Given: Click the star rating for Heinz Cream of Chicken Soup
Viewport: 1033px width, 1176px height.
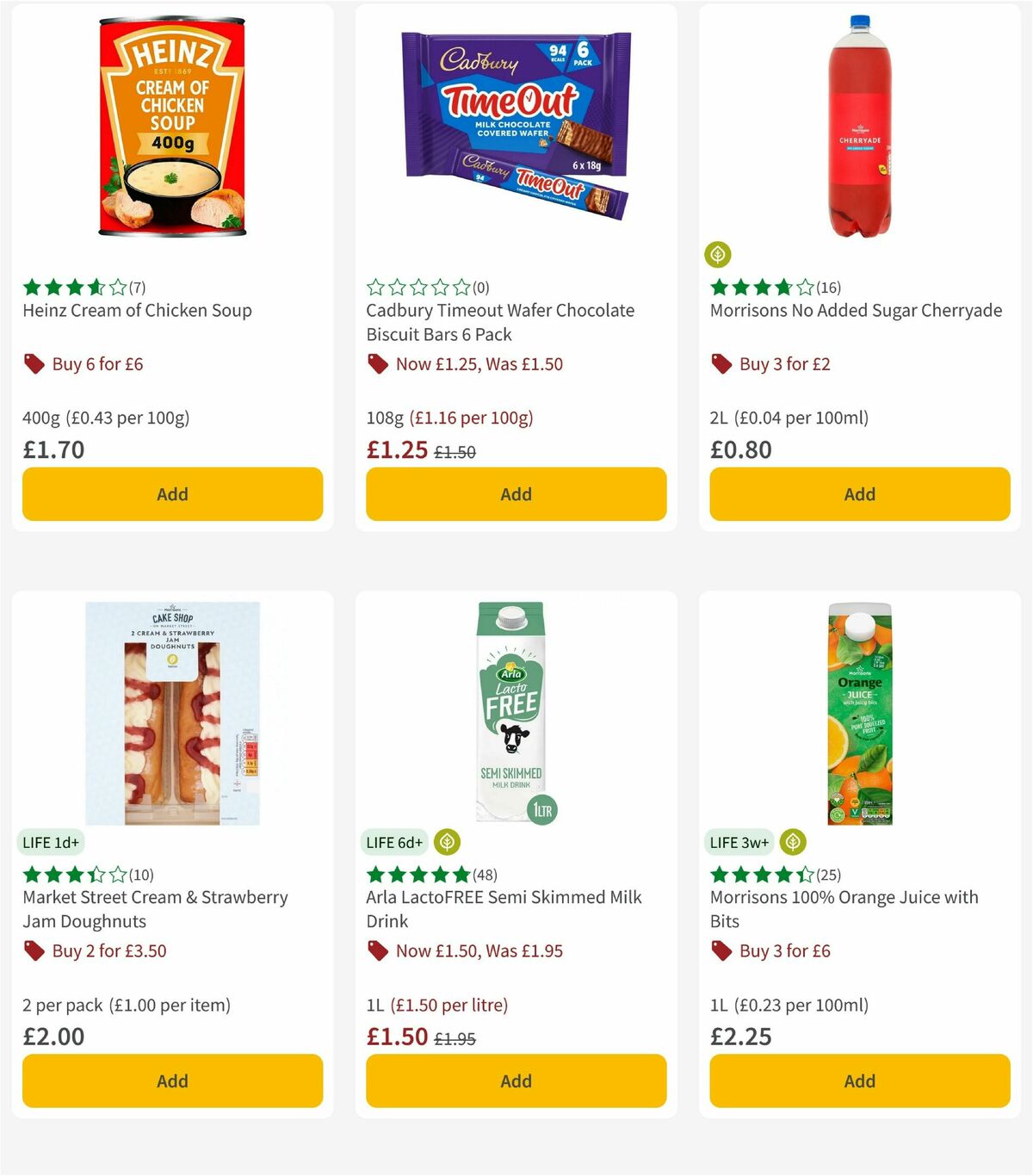Looking at the screenshot, I should [71, 287].
